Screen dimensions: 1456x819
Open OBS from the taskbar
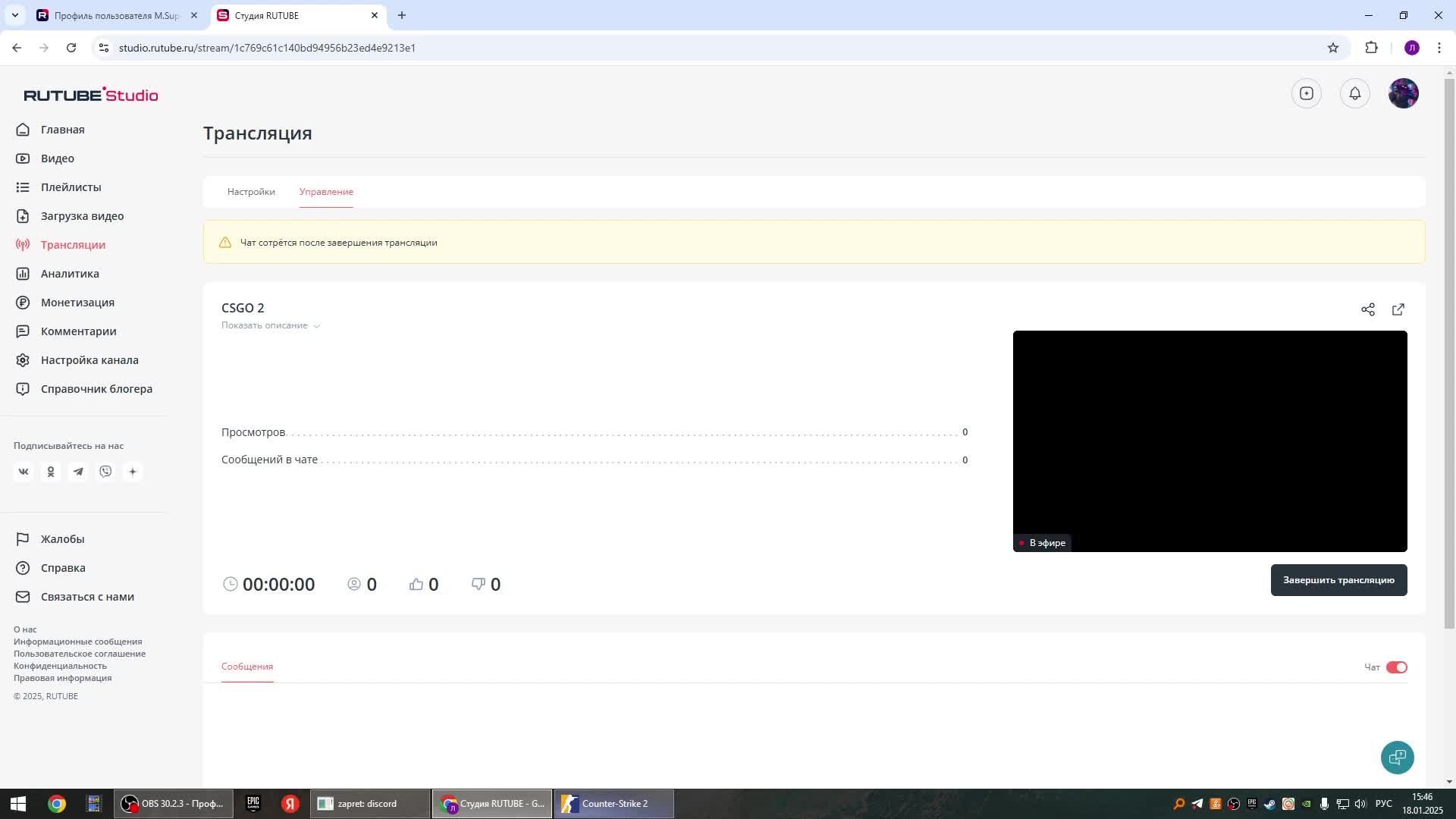174,804
